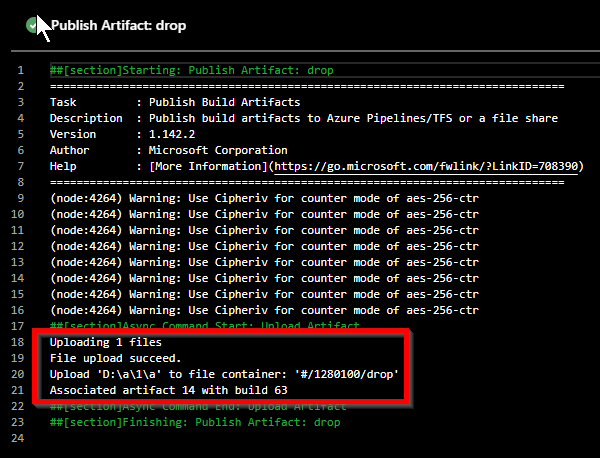This screenshot has height=458, width=600.
Task: Click the 'Task : Publish Build Artifacts' line
Action: pos(175,102)
